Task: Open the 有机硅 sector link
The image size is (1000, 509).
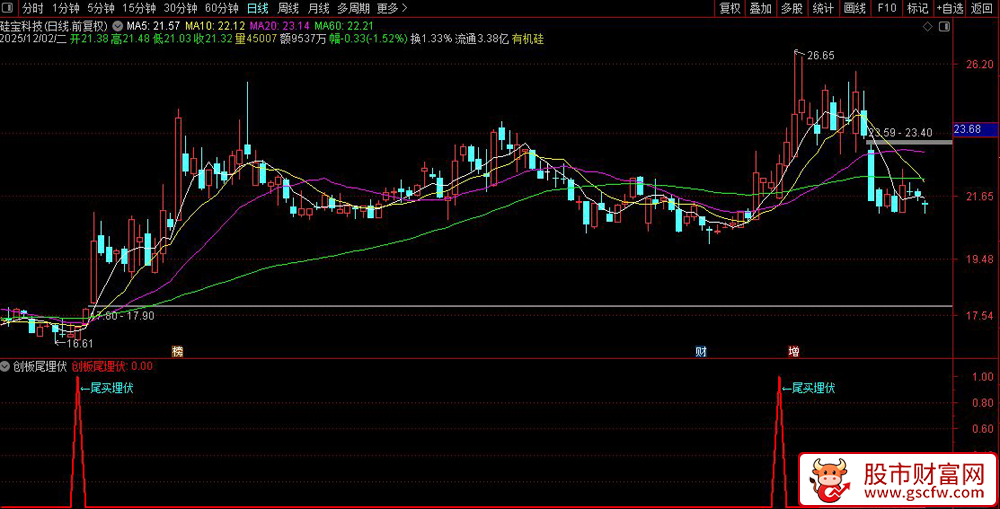Action: (527, 38)
